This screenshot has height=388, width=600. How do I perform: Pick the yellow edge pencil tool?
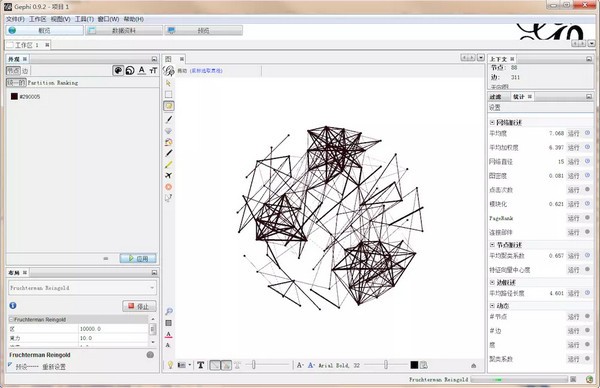point(168,165)
